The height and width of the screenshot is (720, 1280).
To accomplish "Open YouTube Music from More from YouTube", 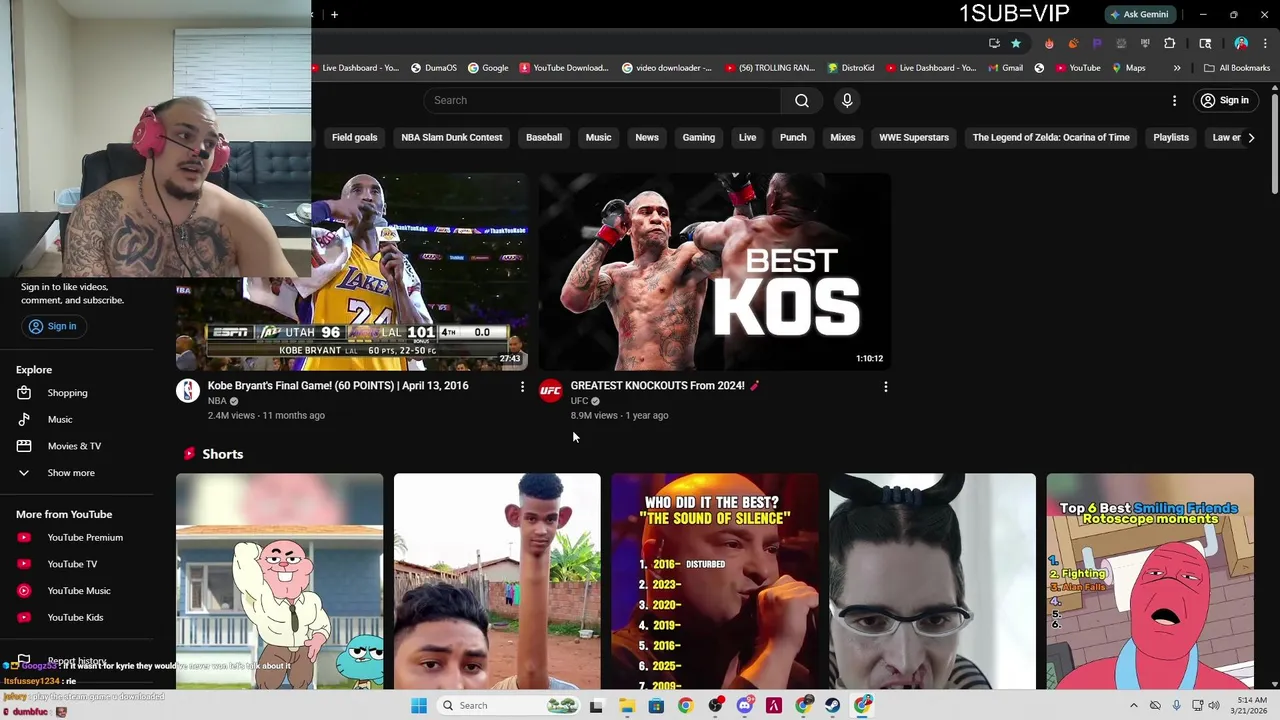I will (79, 591).
